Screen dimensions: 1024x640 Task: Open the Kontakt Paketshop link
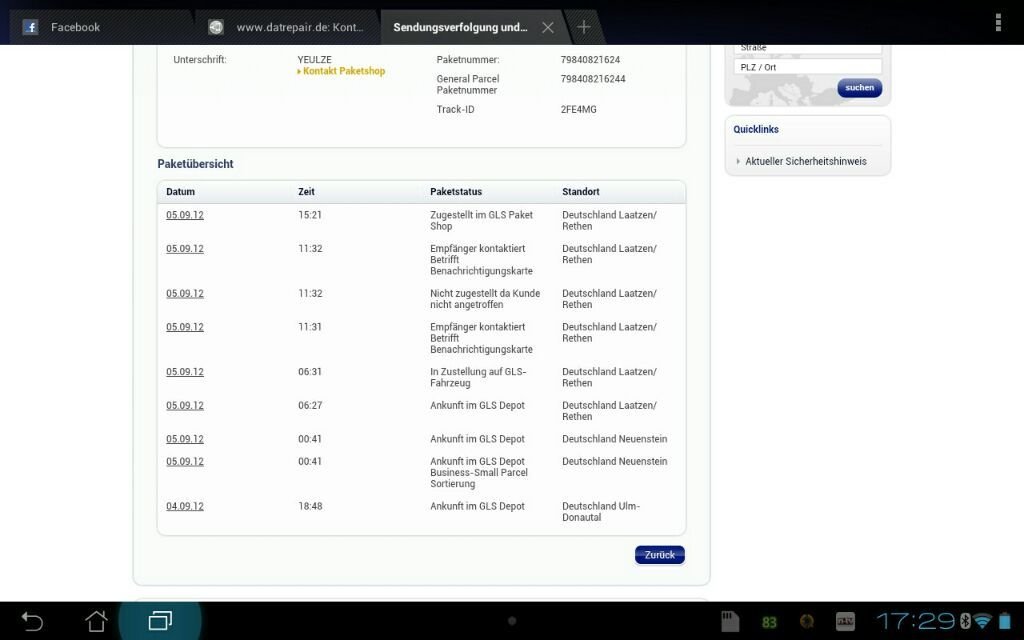[342, 71]
